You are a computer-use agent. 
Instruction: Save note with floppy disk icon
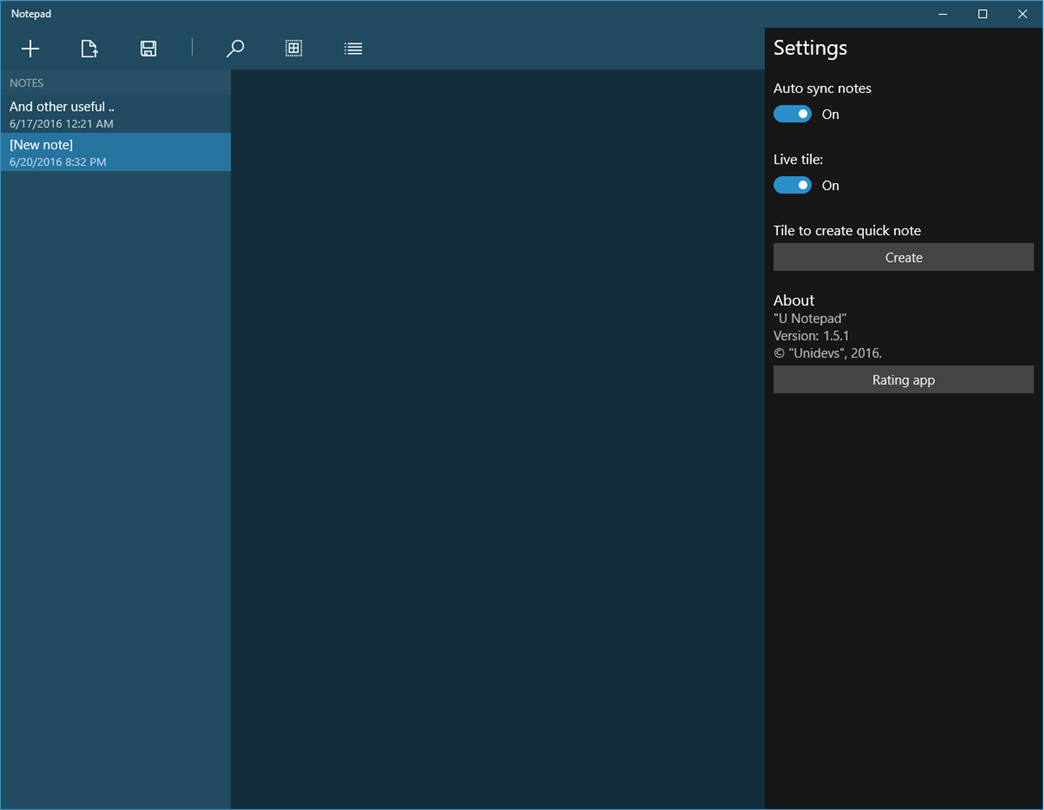148,49
